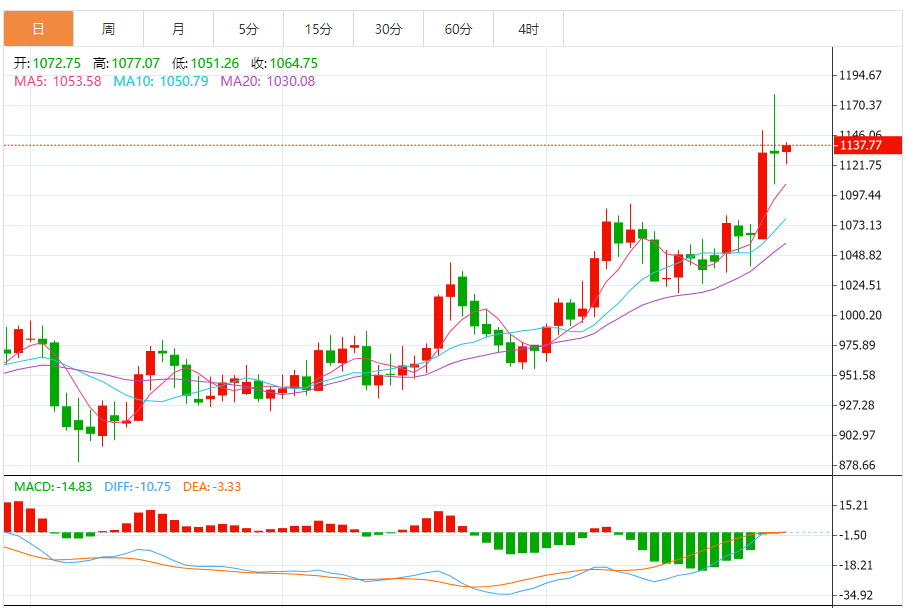Click the MACD: -14.83 label

tap(53, 487)
